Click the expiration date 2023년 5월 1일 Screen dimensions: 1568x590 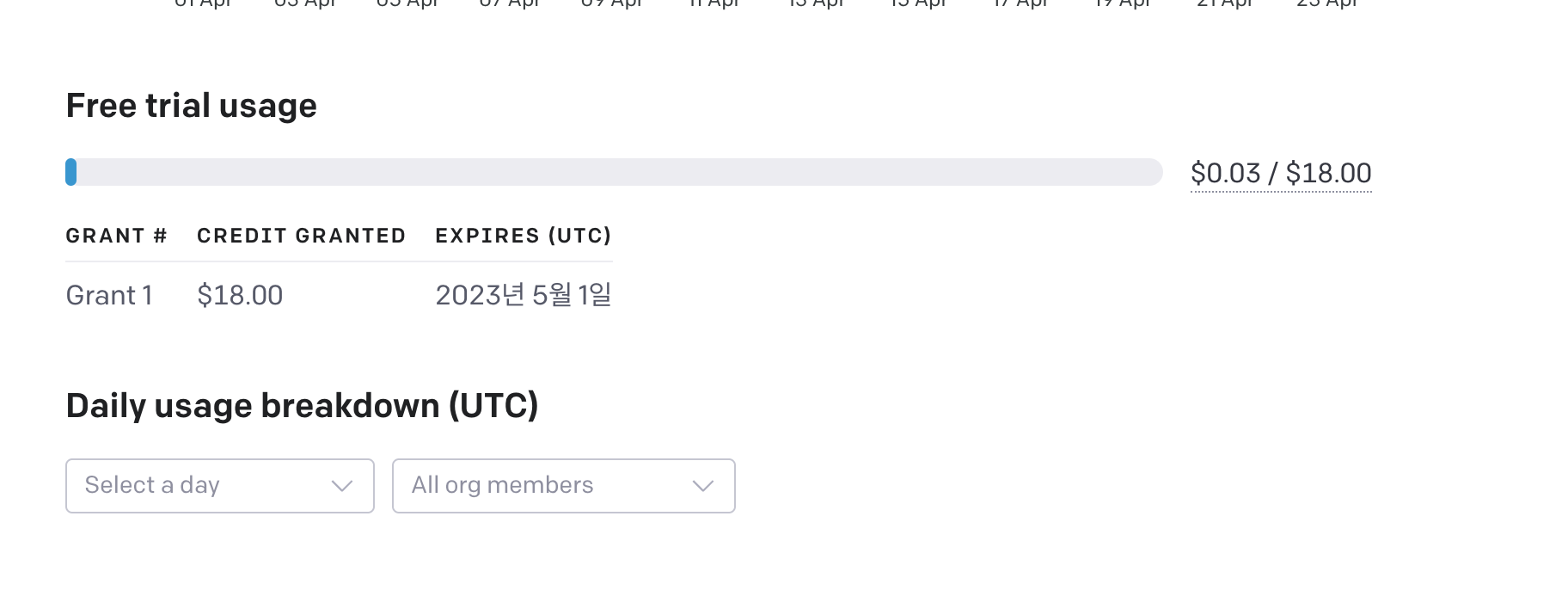click(524, 295)
